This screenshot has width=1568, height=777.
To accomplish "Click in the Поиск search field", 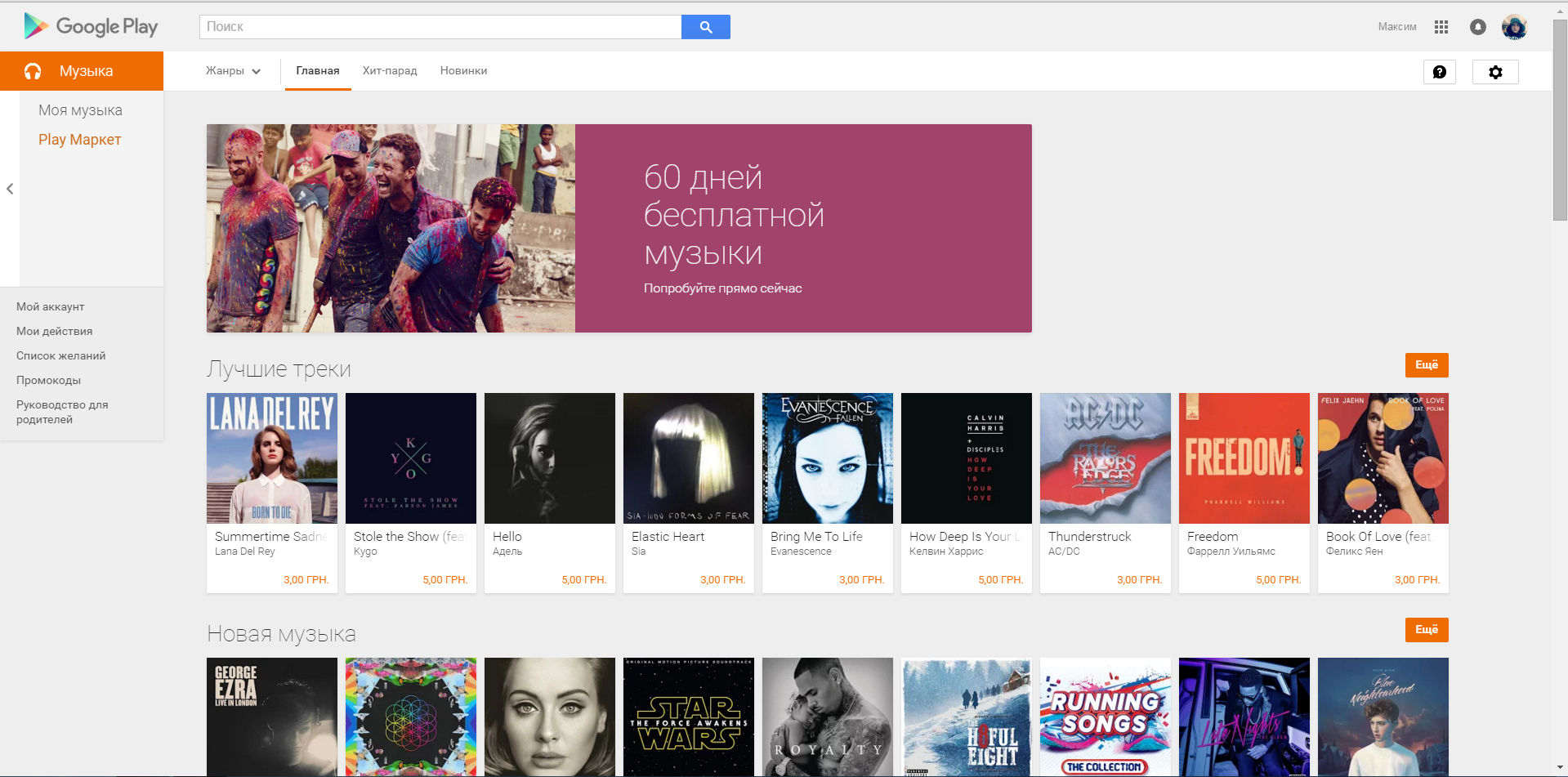I will click(440, 27).
